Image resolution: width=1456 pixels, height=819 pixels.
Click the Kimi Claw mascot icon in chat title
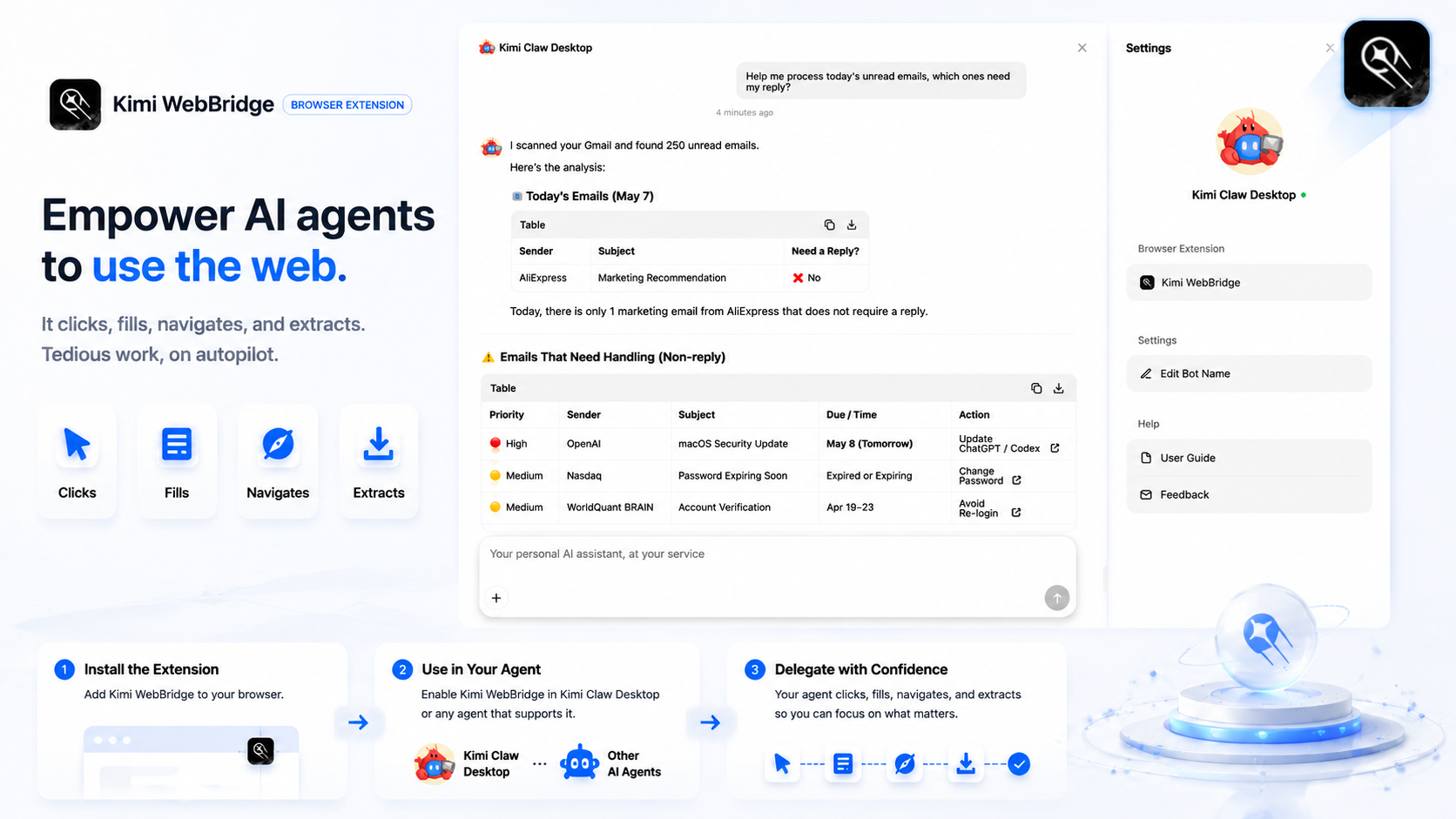(x=487, y=47)
